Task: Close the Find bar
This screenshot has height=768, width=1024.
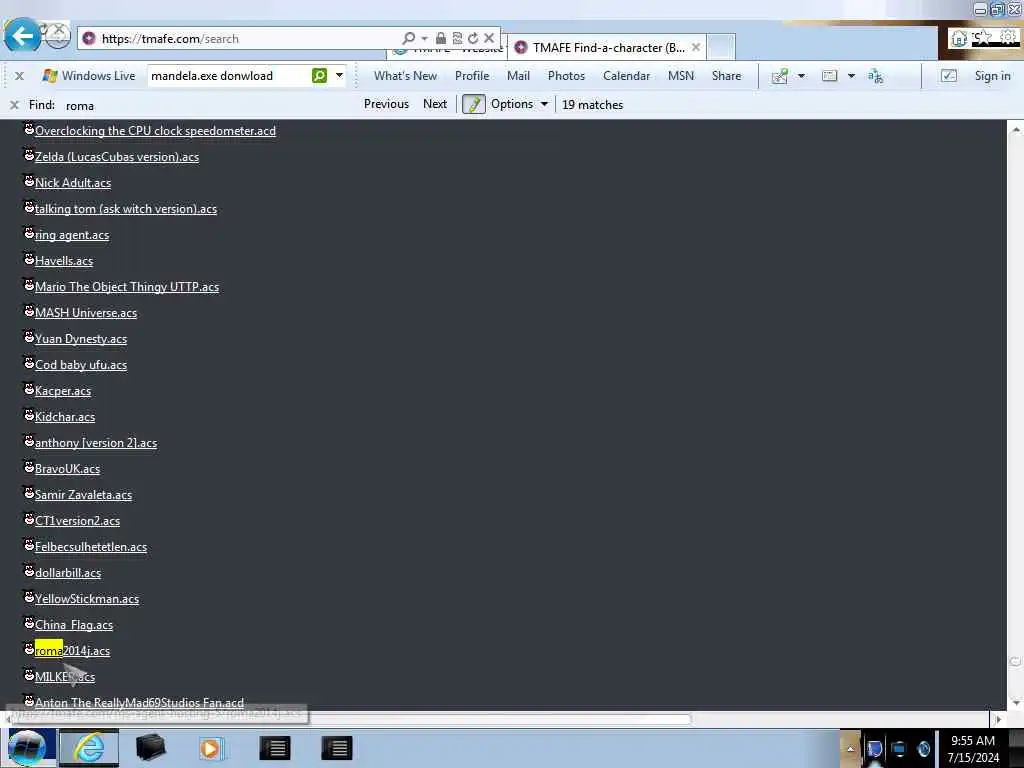Action: pos(14,105)
